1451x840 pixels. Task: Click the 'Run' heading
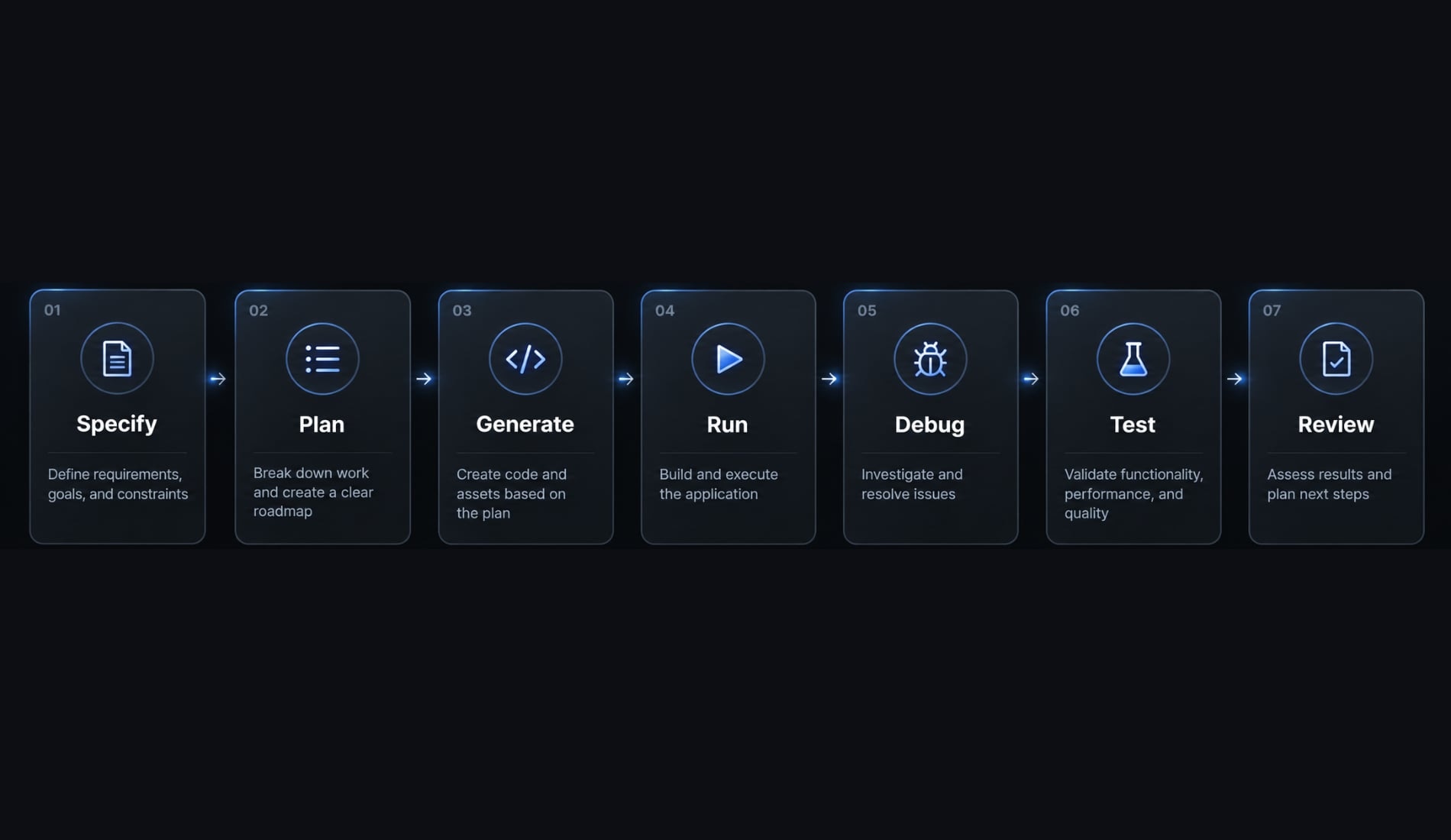point(727,425)
